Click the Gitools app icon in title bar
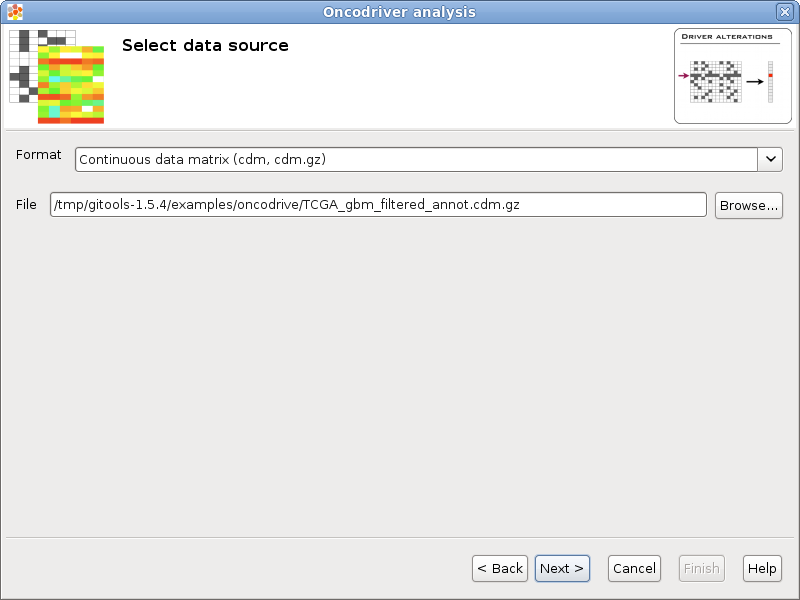Image resolution: width=800 pixels, height=600 pixels. click(15, 12)
